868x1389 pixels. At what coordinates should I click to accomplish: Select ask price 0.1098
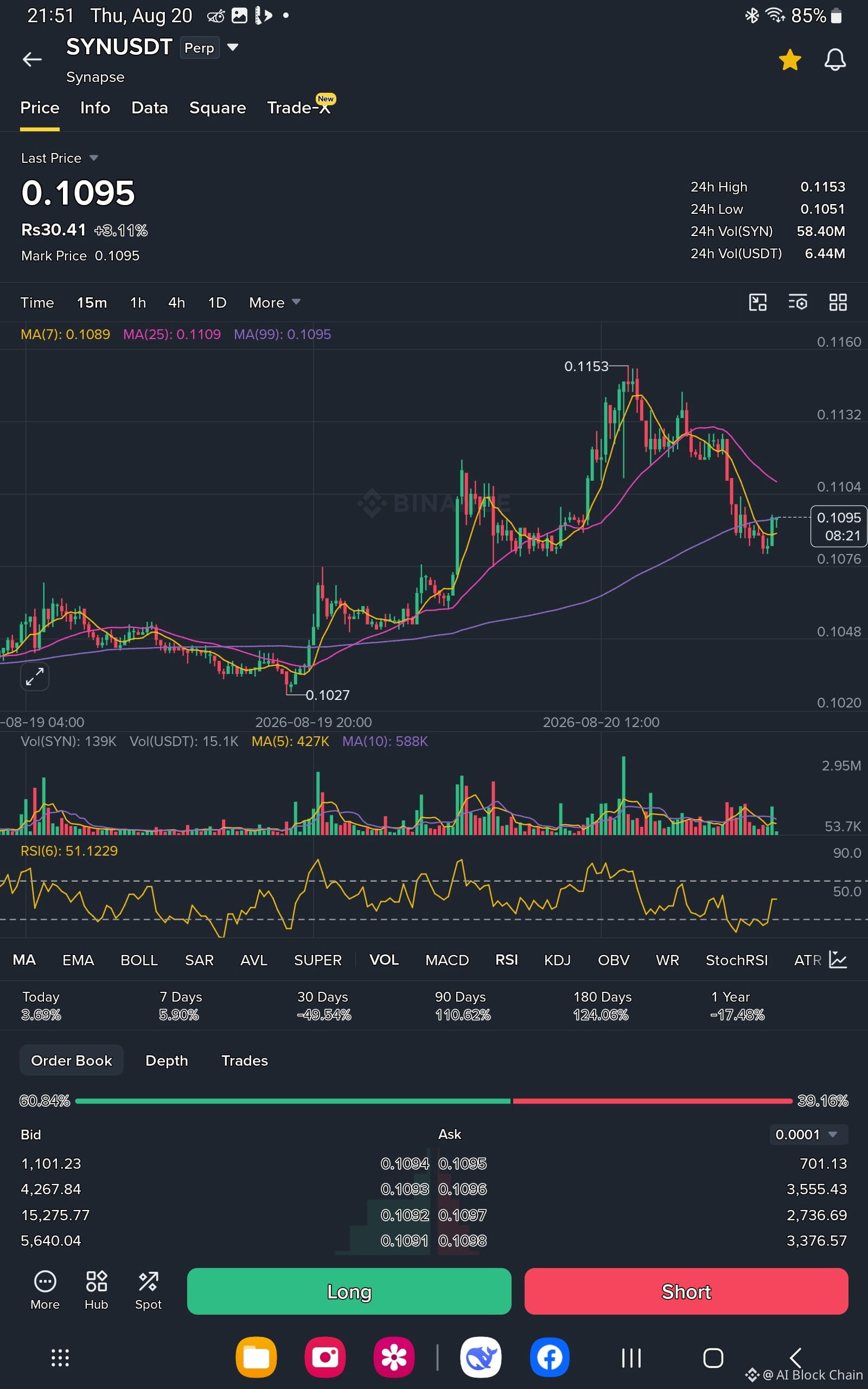point(462,1241)
